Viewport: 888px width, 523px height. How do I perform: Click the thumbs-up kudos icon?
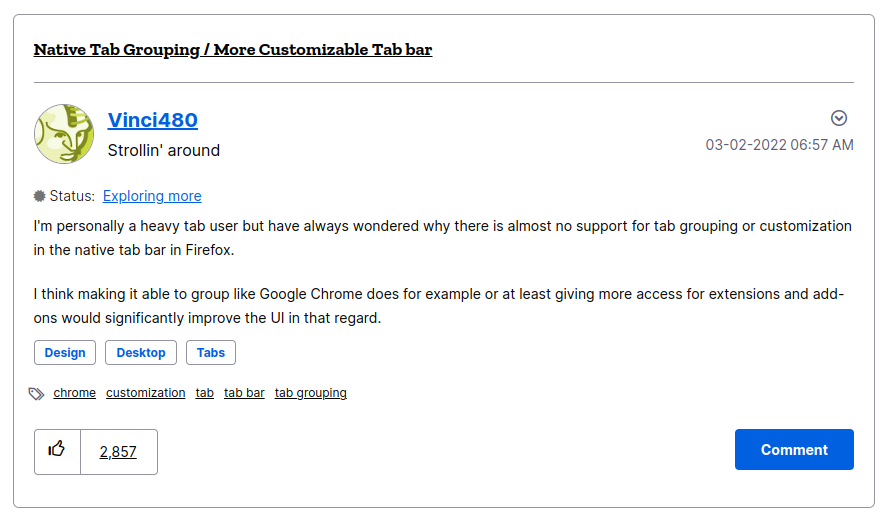pos(57,450)
